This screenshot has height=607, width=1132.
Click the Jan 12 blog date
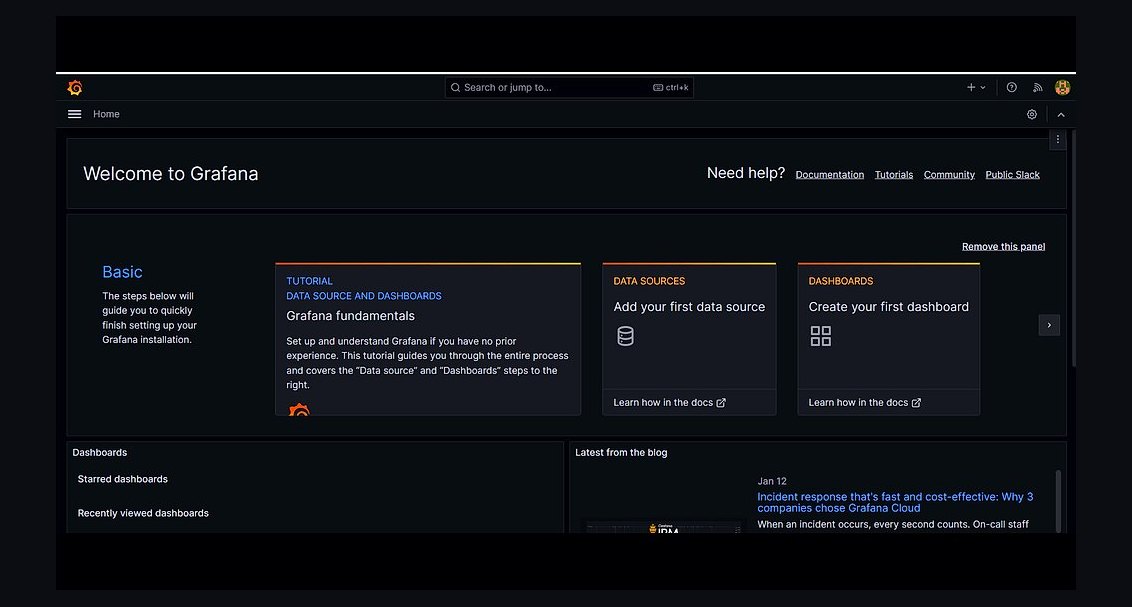coord(772,481)
